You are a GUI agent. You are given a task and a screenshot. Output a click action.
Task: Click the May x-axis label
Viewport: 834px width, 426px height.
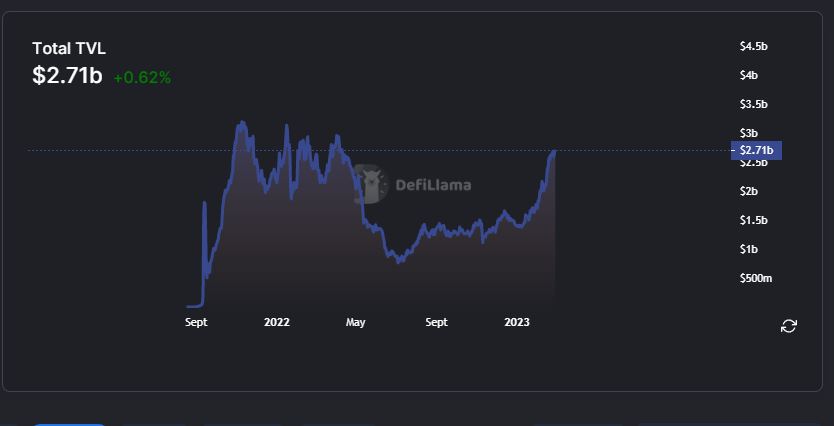pos(355,322)
